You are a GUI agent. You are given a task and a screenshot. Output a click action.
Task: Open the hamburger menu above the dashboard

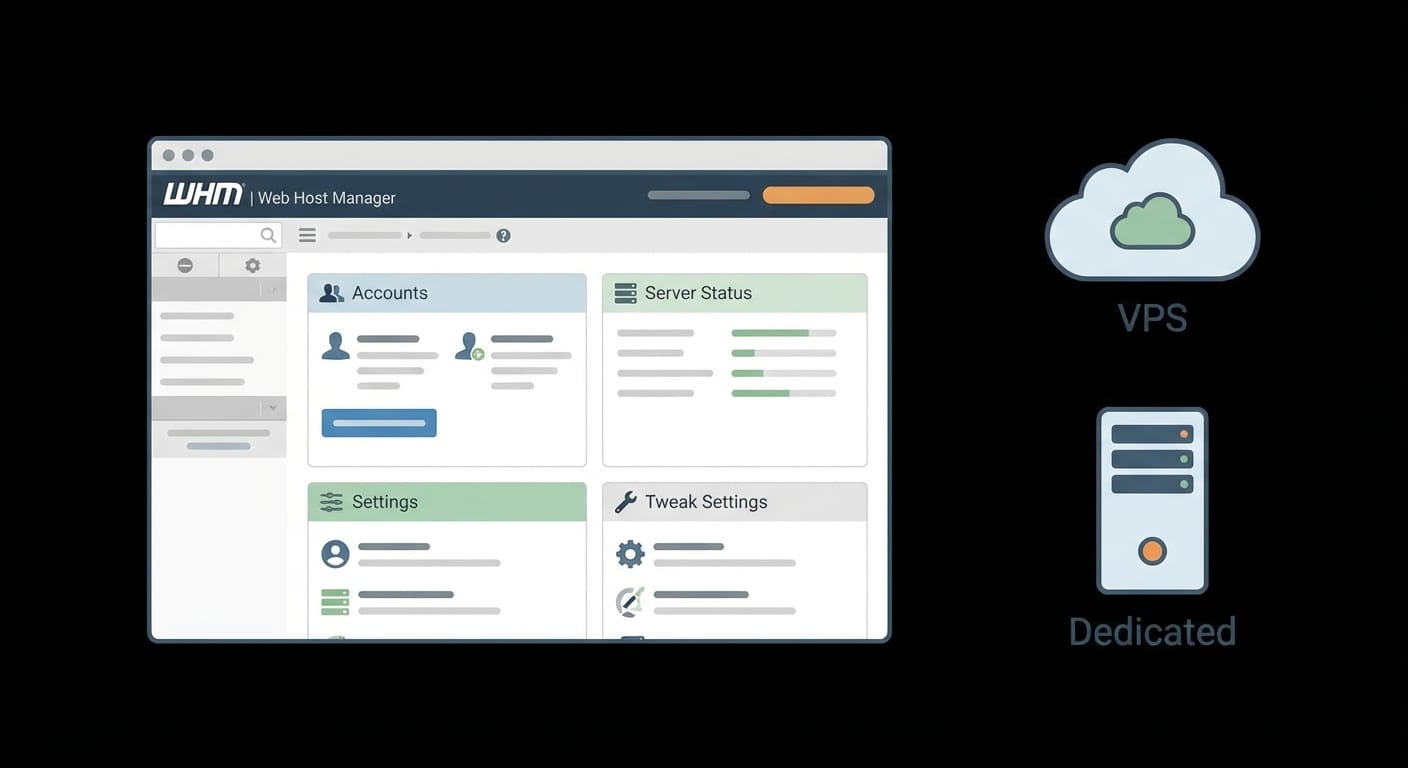[307, 235]
